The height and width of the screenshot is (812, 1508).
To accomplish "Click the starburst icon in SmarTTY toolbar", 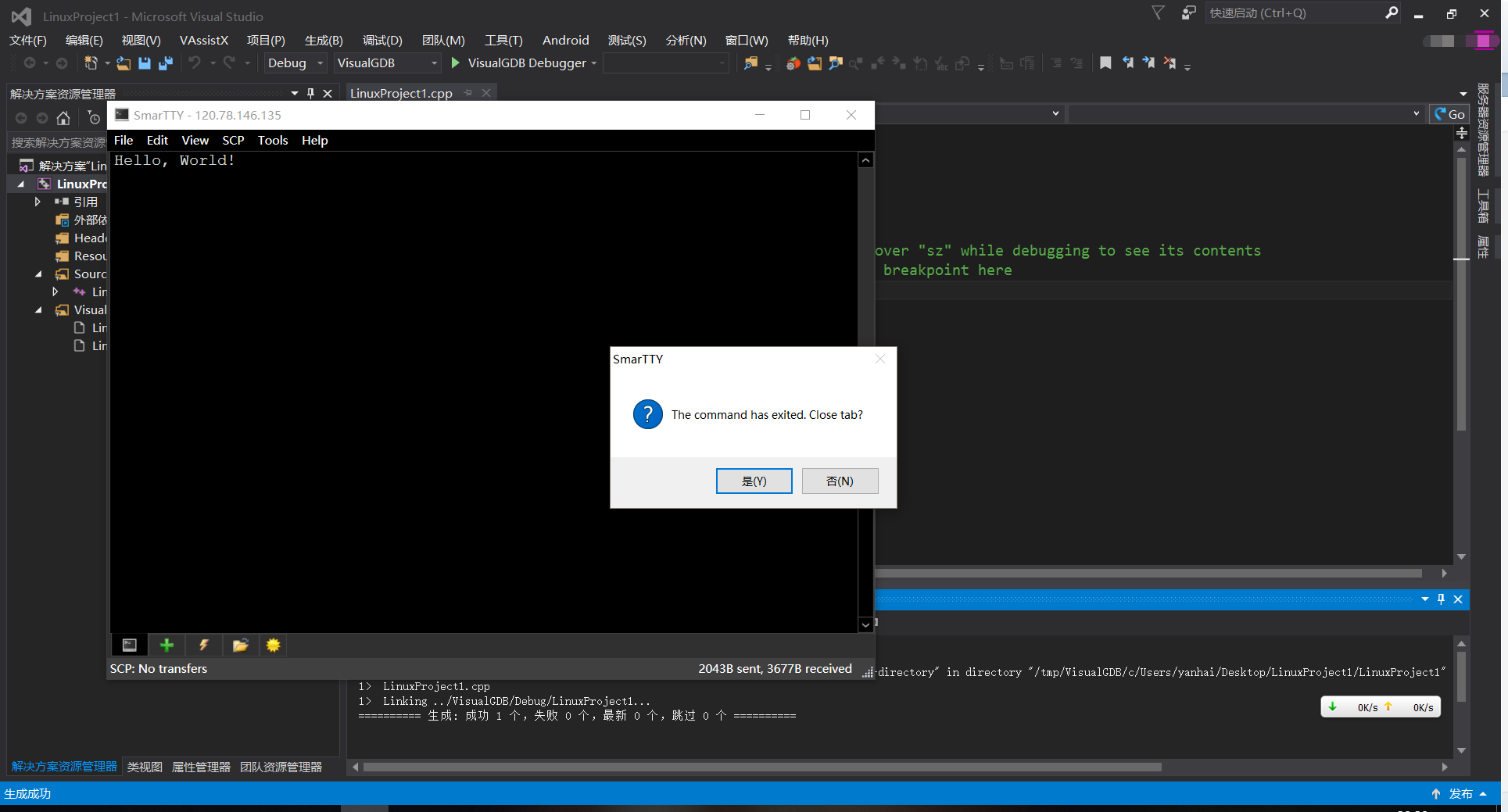I will click(x=273, y=645).
